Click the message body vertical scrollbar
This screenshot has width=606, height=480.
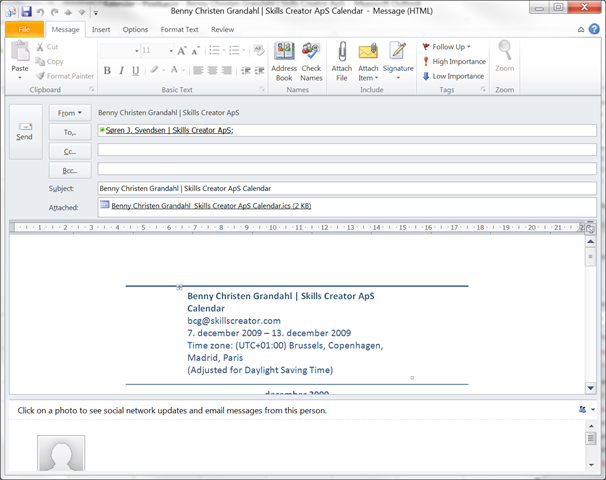(591, 315)
